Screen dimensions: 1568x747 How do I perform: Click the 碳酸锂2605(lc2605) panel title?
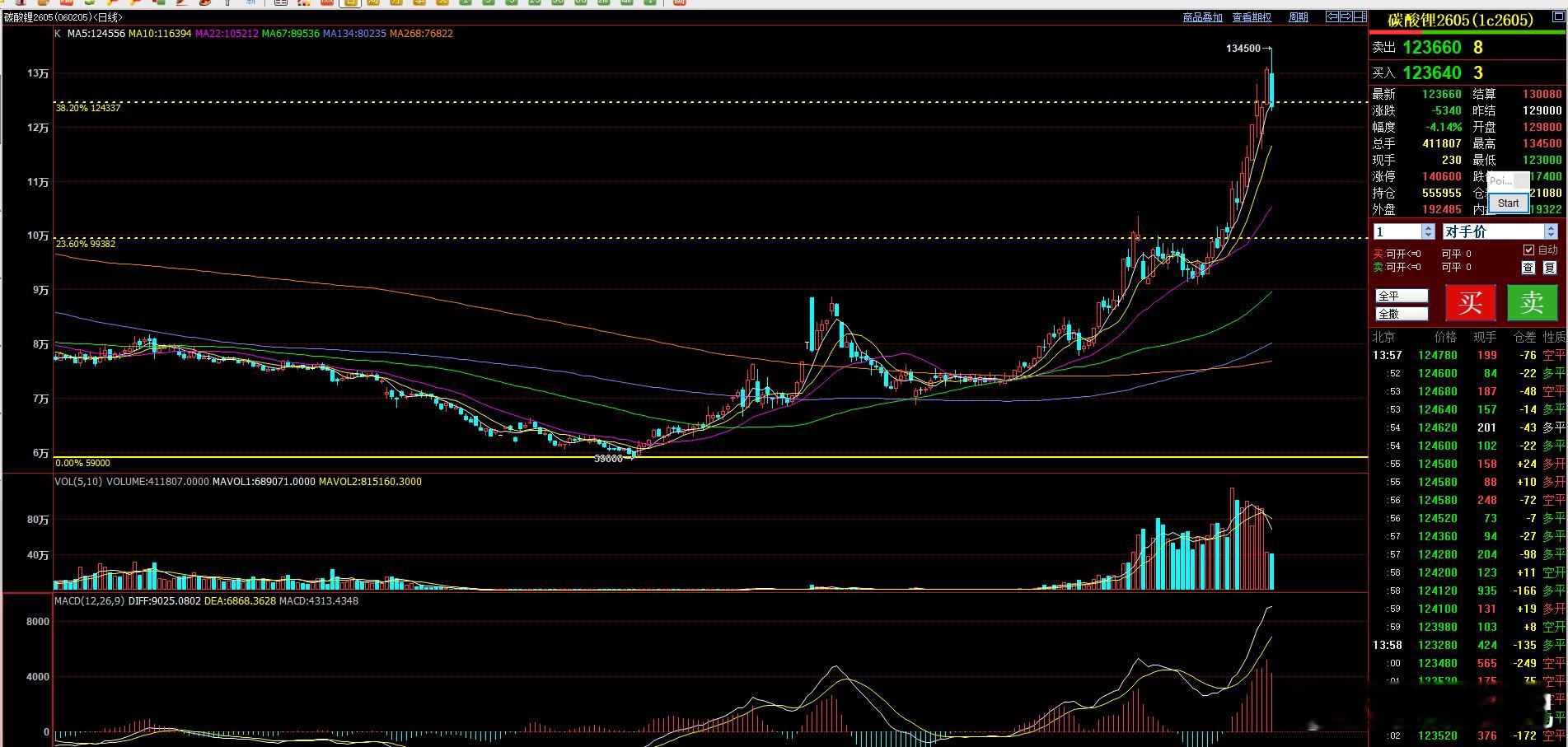1461,20
